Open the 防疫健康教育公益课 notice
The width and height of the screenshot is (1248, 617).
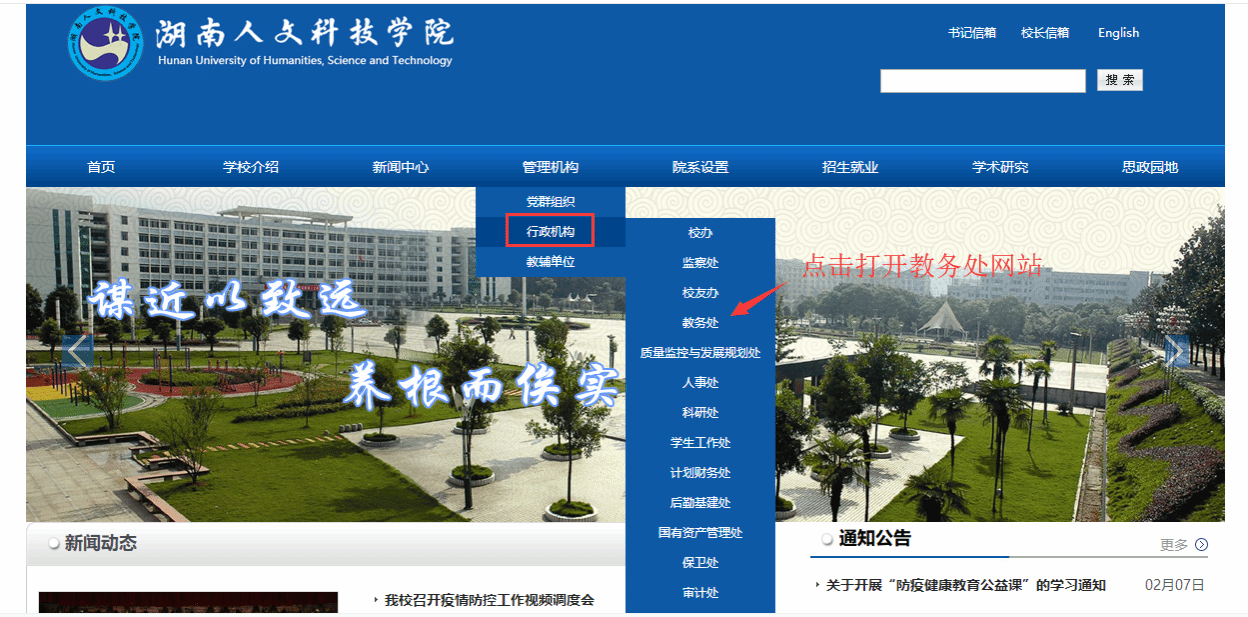pyautogui.click(x=965, y=585)
